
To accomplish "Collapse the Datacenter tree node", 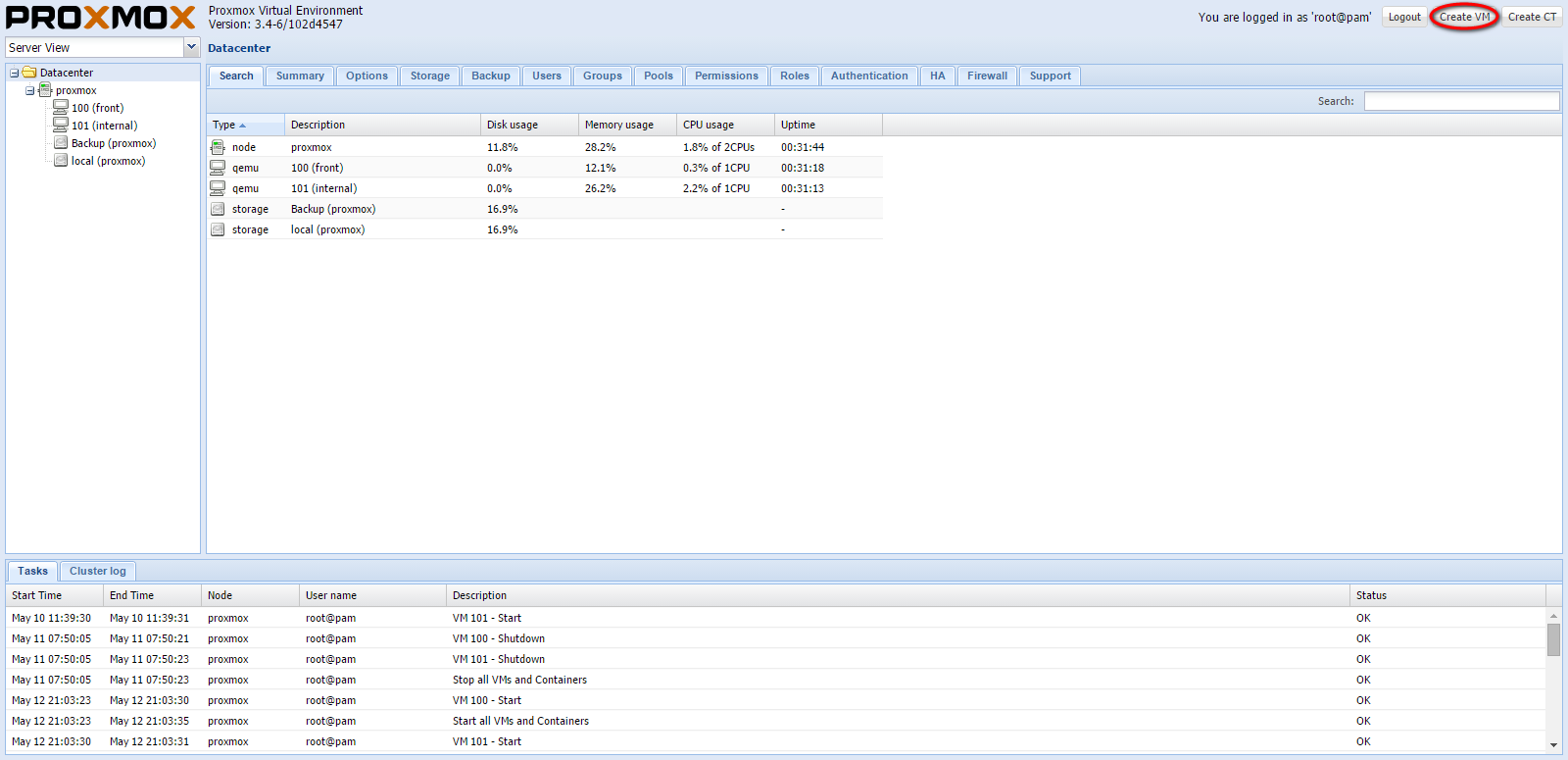I will 14,73.
